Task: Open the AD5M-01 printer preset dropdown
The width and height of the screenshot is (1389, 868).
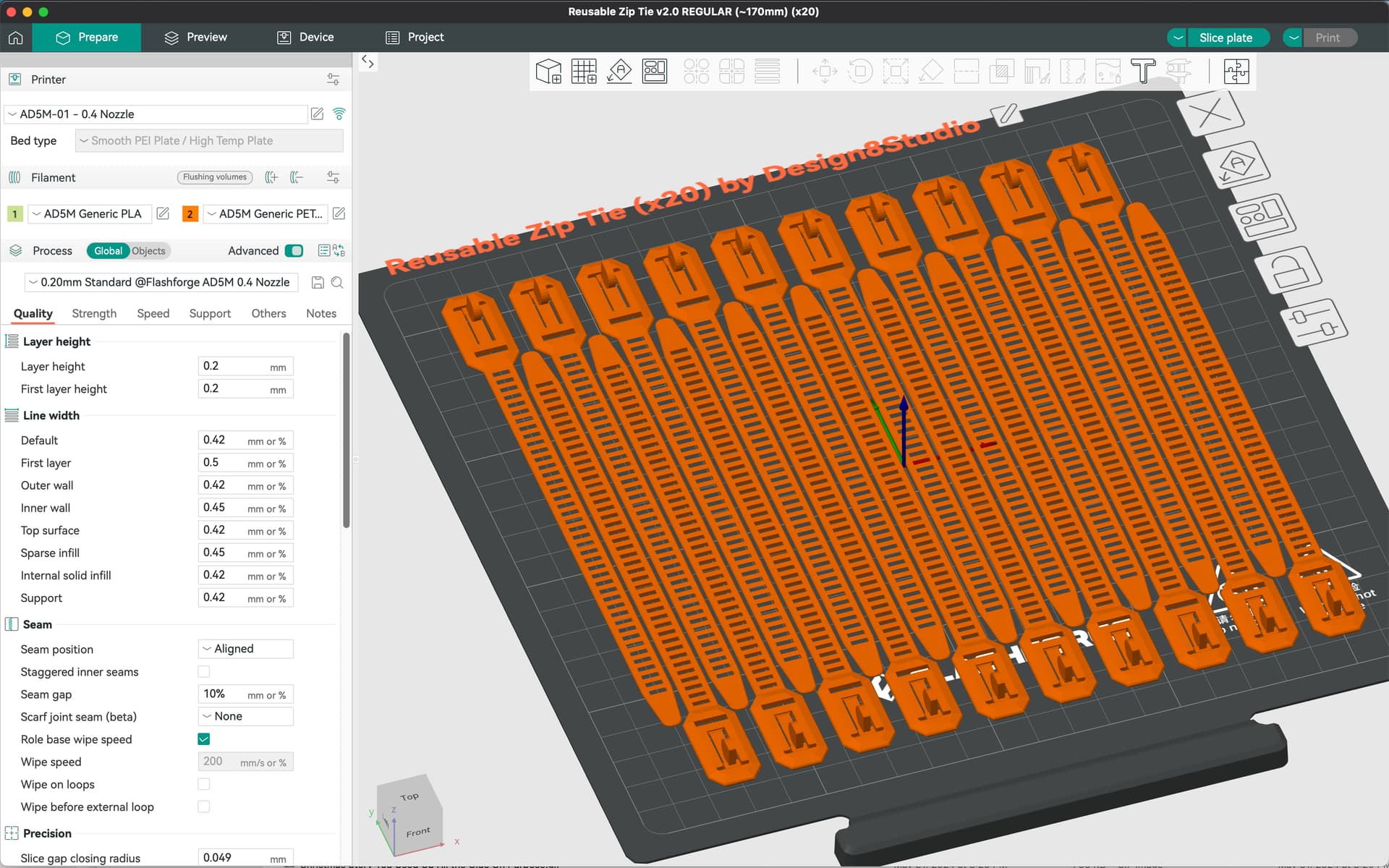Action: 156,114
